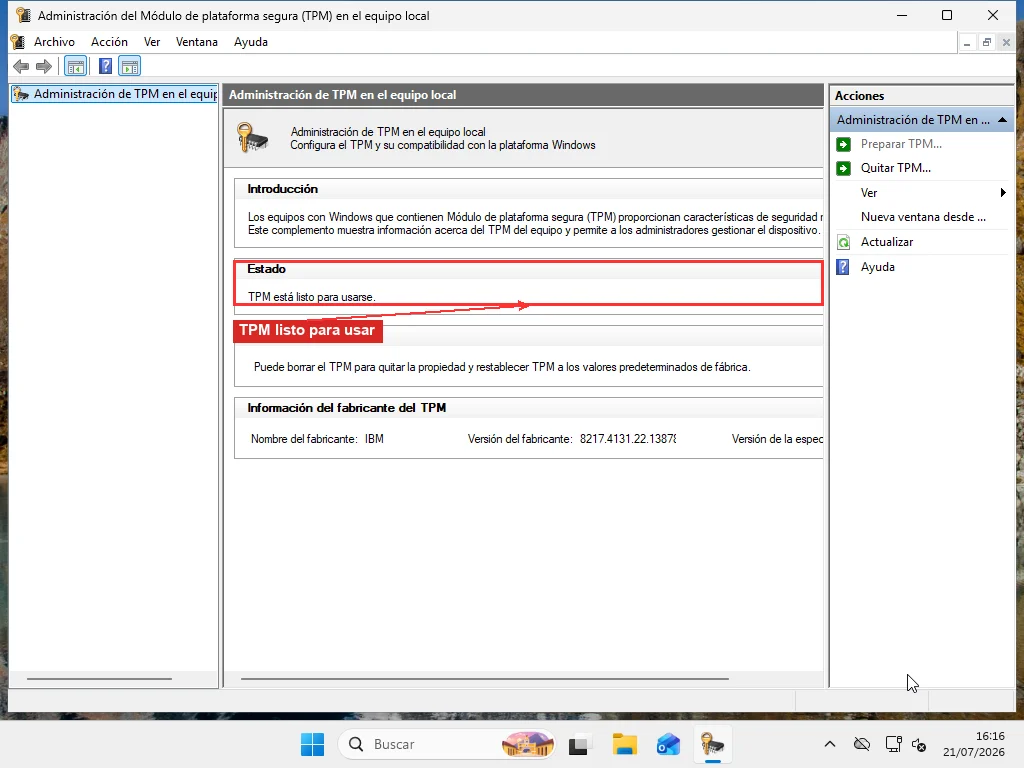Toggle the console tree pane toolbar icon
The height and width of the screenshot is (768, 1024).
[x=76, y=66]
